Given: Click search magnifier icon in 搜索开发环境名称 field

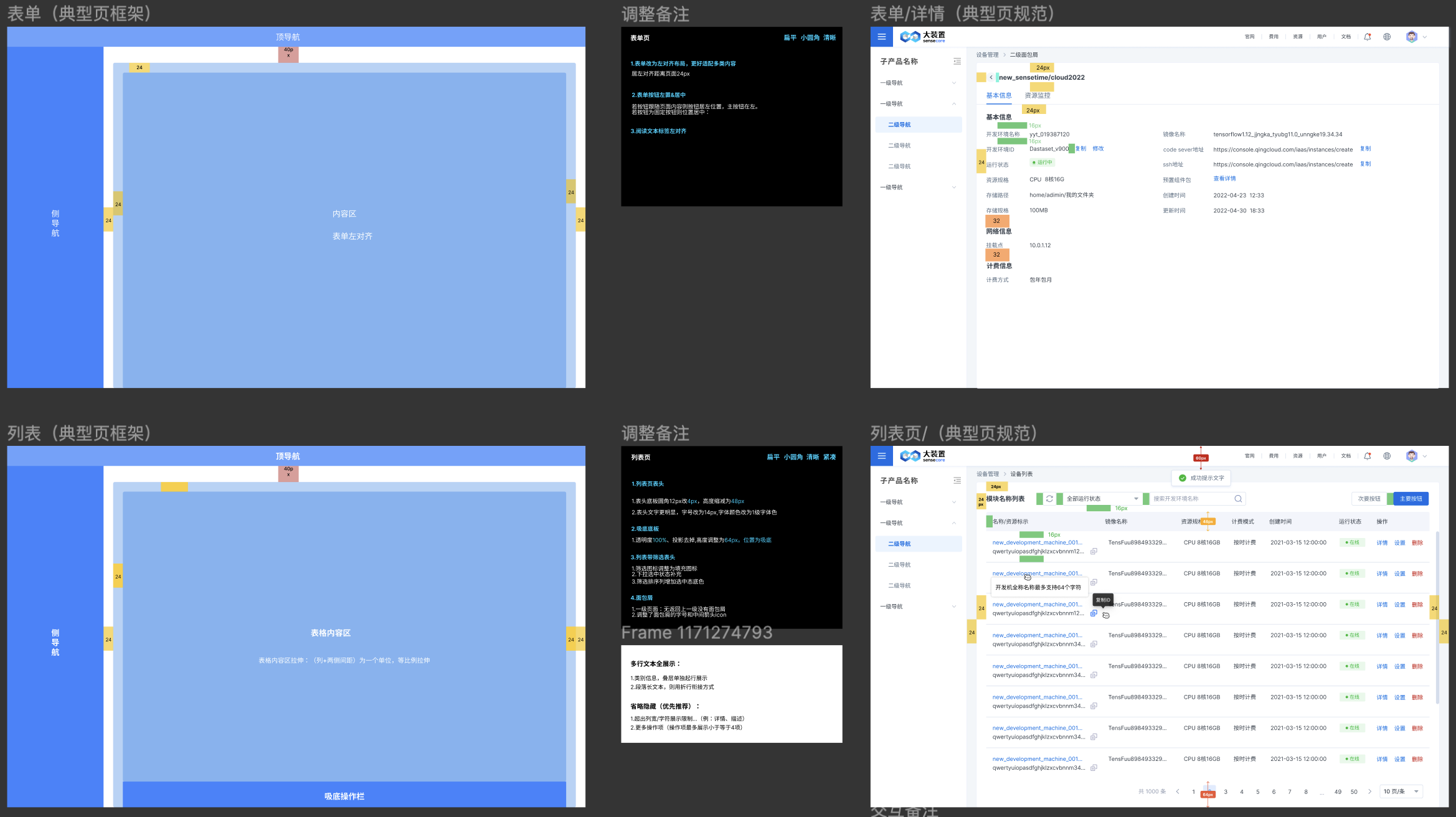Looking at the screenshot, I should 1238,499.
